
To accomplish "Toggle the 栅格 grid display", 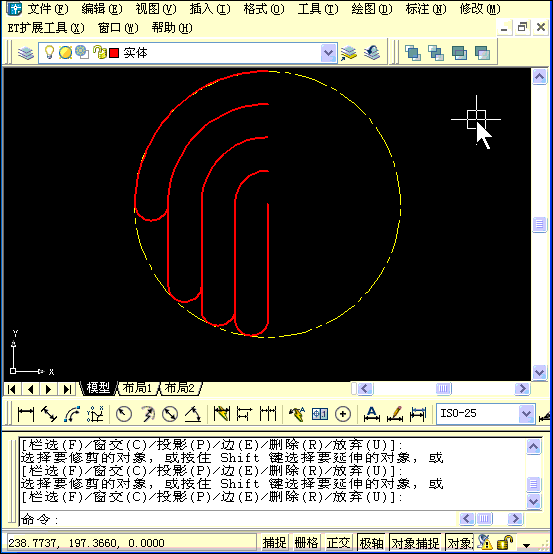I will click(x=306, y=543).
